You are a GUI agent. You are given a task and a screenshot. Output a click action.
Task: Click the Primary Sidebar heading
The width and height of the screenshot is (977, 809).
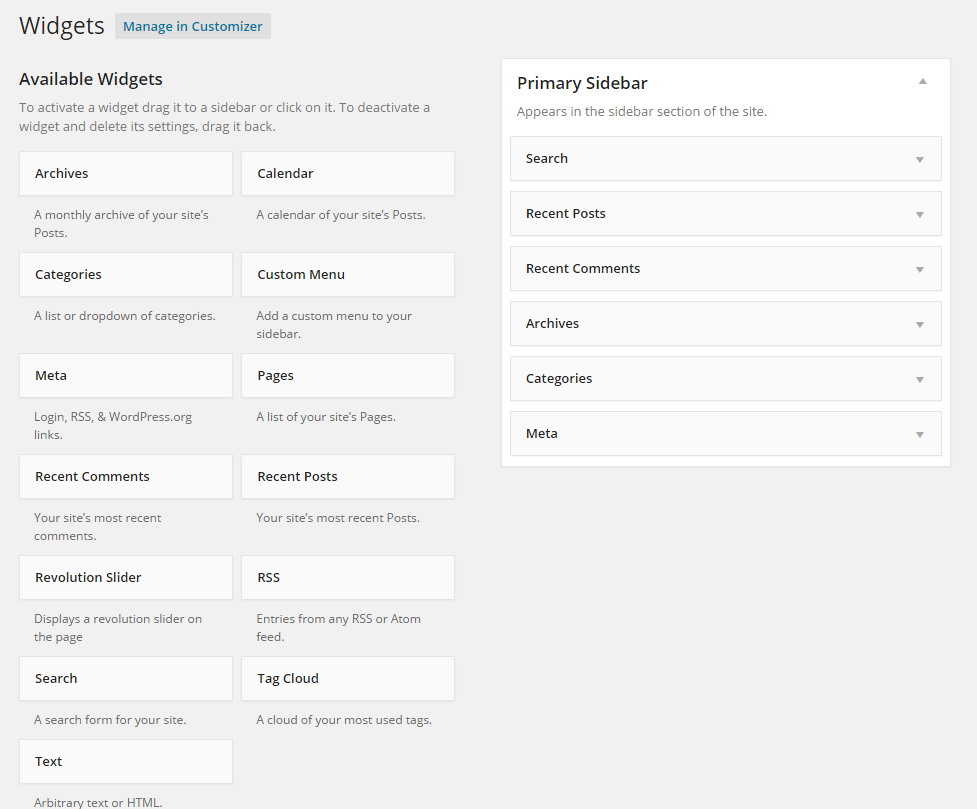[582, 83]
